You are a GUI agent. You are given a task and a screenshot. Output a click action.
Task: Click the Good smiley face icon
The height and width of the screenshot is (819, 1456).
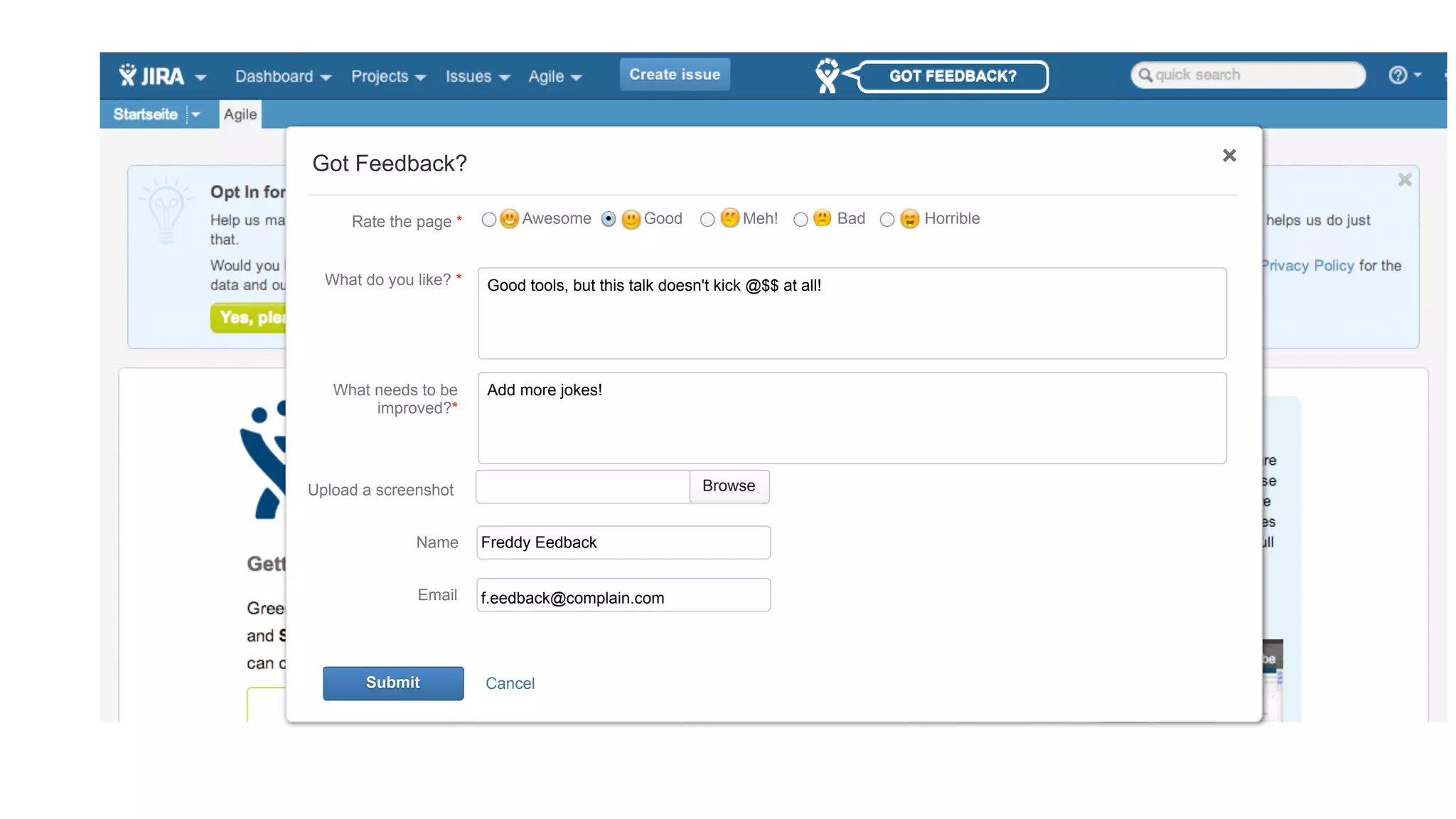(631, 219)
